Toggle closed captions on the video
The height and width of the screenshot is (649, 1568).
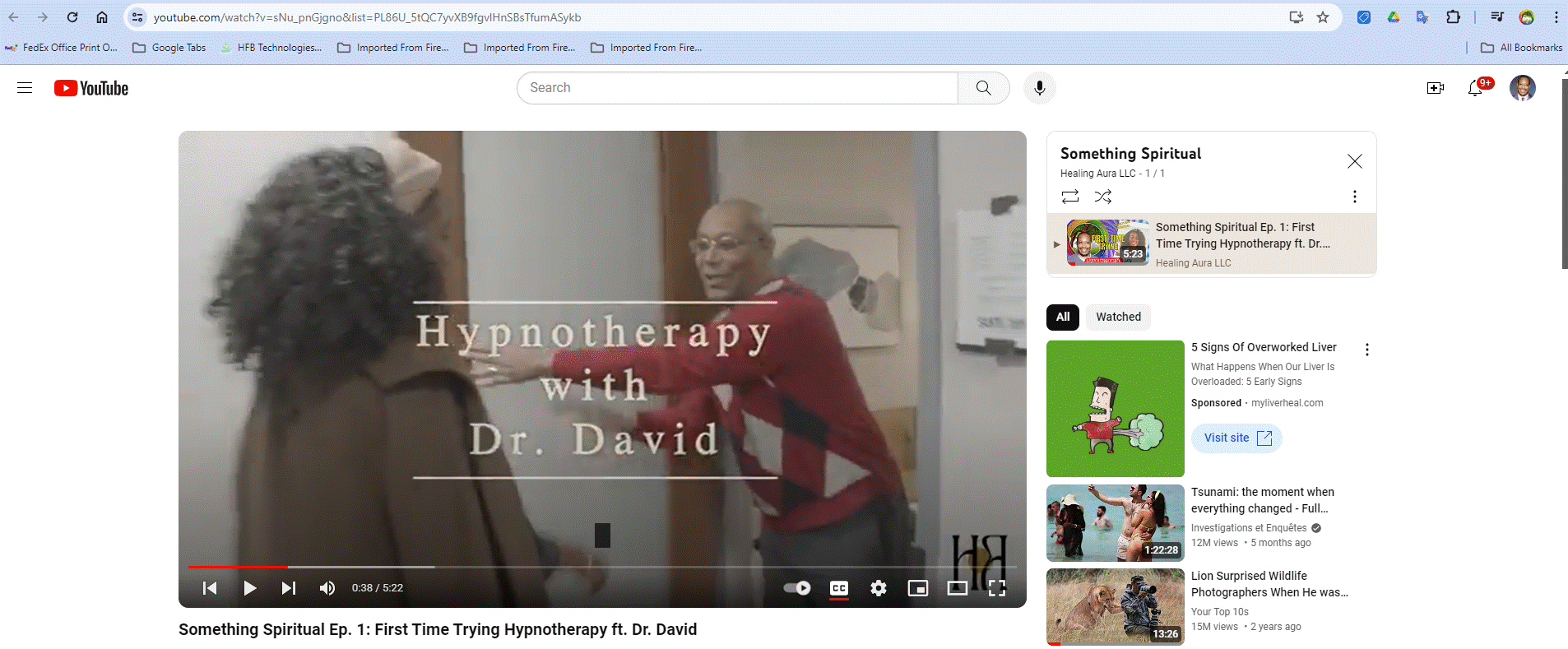[x=839, y=588]
